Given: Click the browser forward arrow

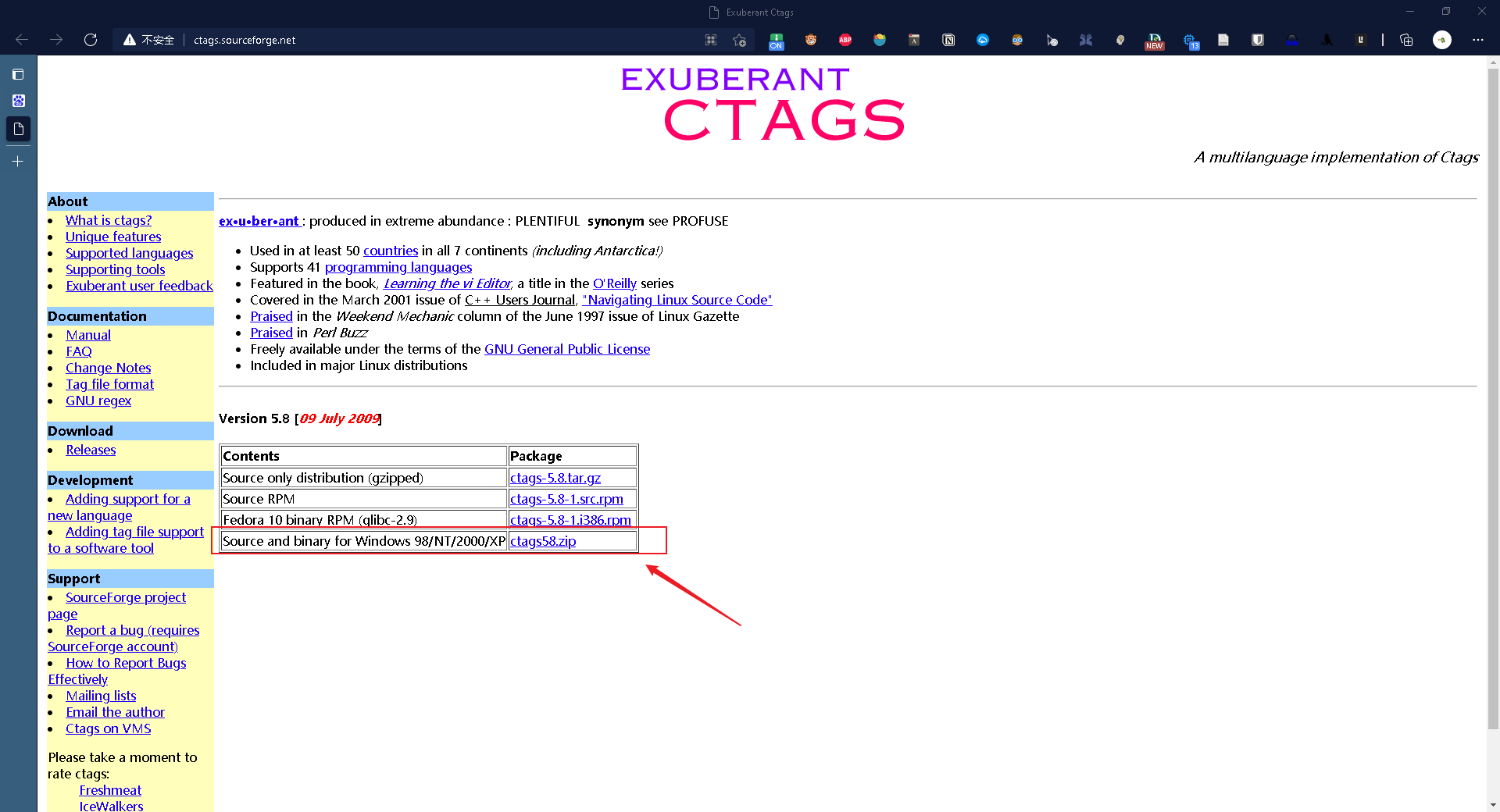Looking at the screenshot, I should 56,40.
